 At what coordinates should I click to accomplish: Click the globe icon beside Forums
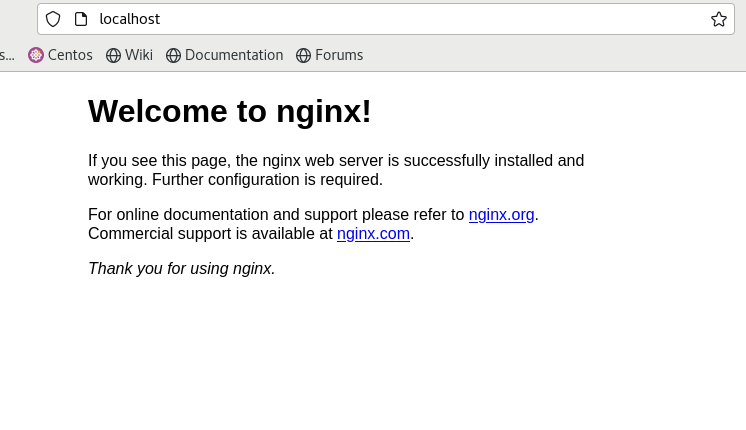[x=303, y=55]
